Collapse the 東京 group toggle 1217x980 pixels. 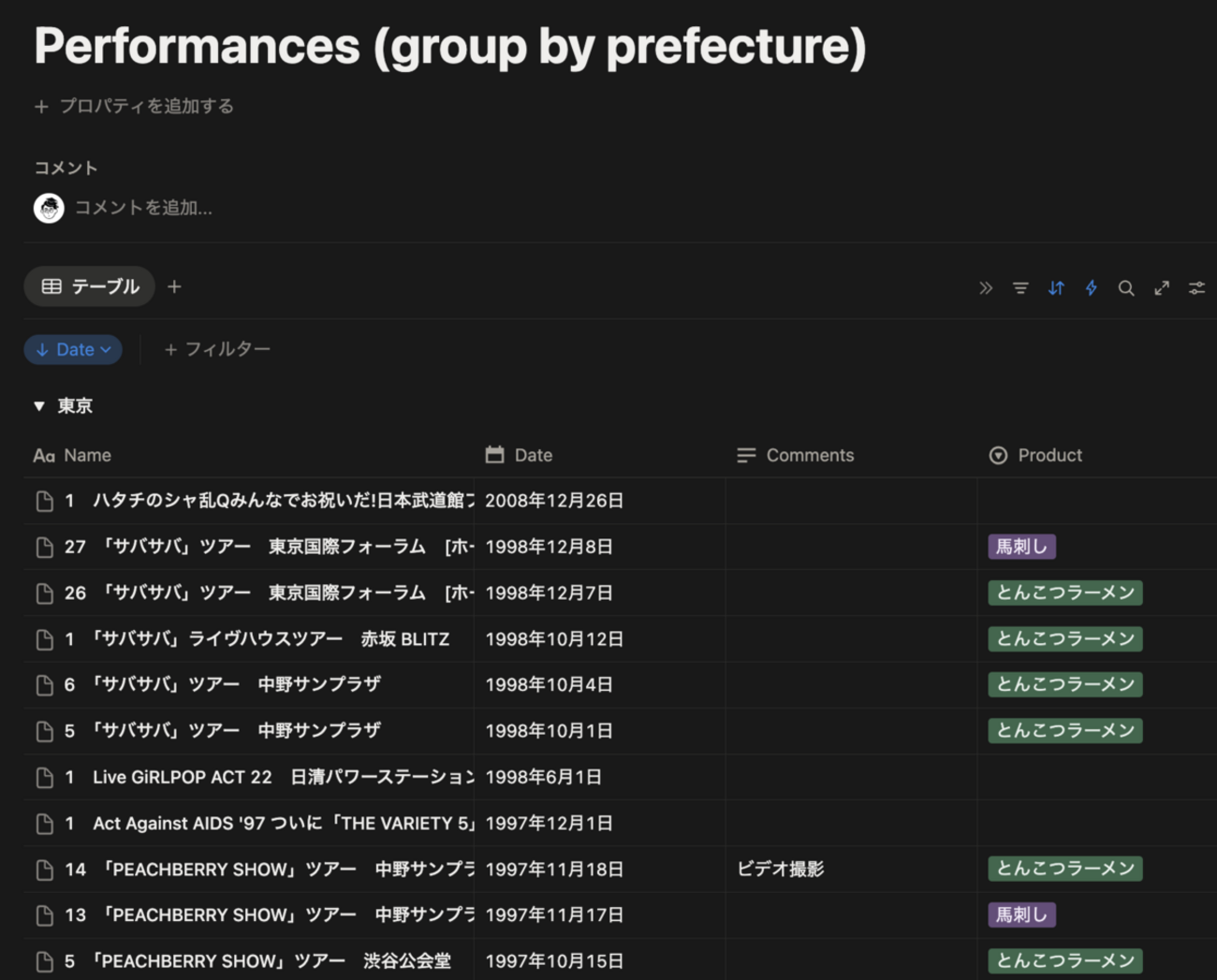click(39, 406)
